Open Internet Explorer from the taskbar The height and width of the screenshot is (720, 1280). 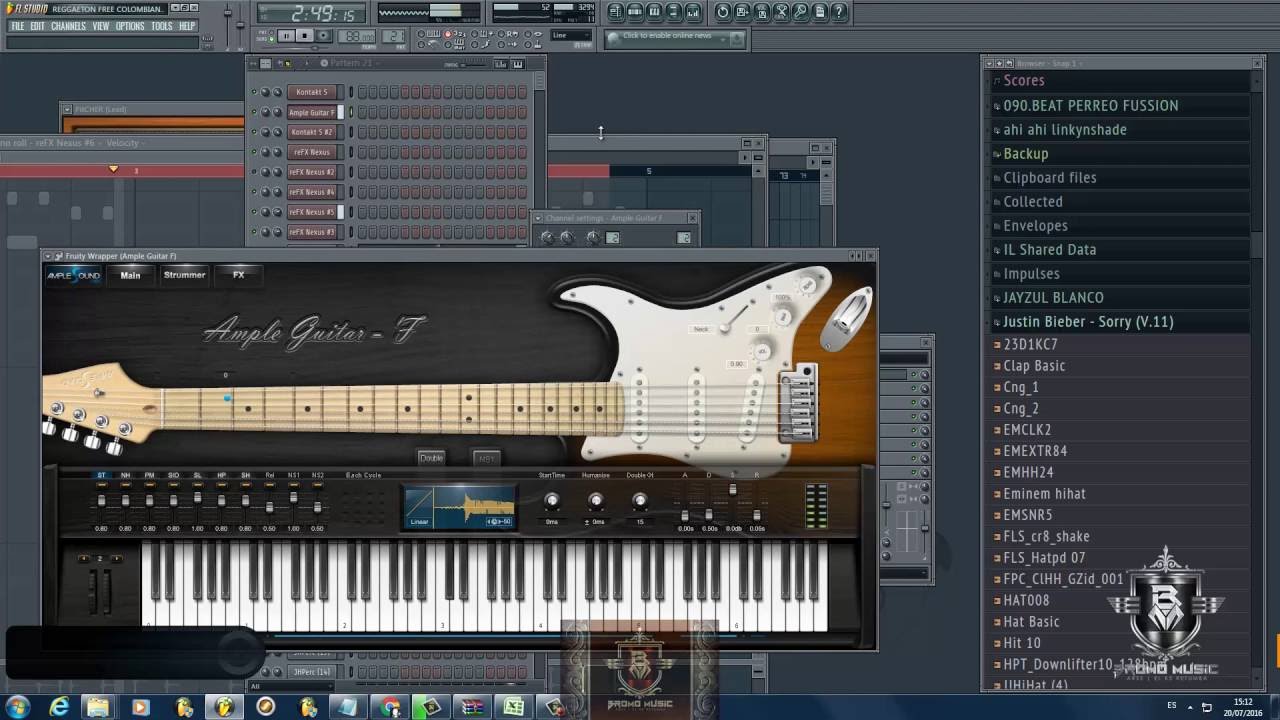[59, 707]
